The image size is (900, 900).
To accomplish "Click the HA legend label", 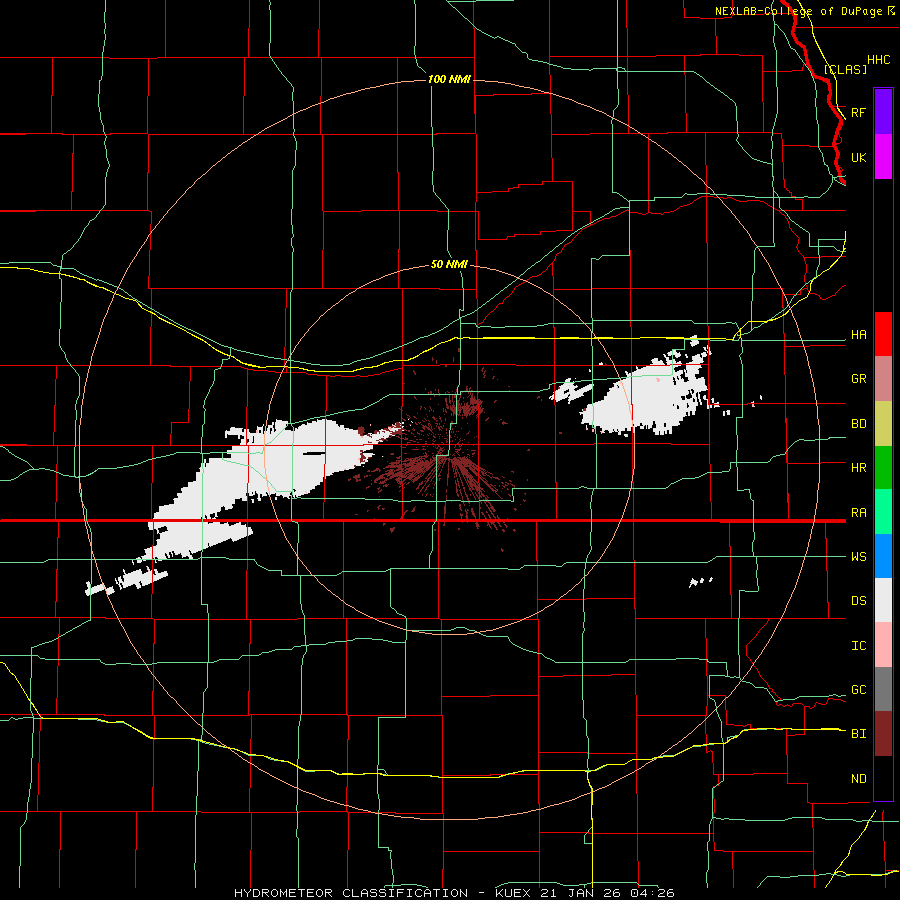I will [x=859, y=335].
